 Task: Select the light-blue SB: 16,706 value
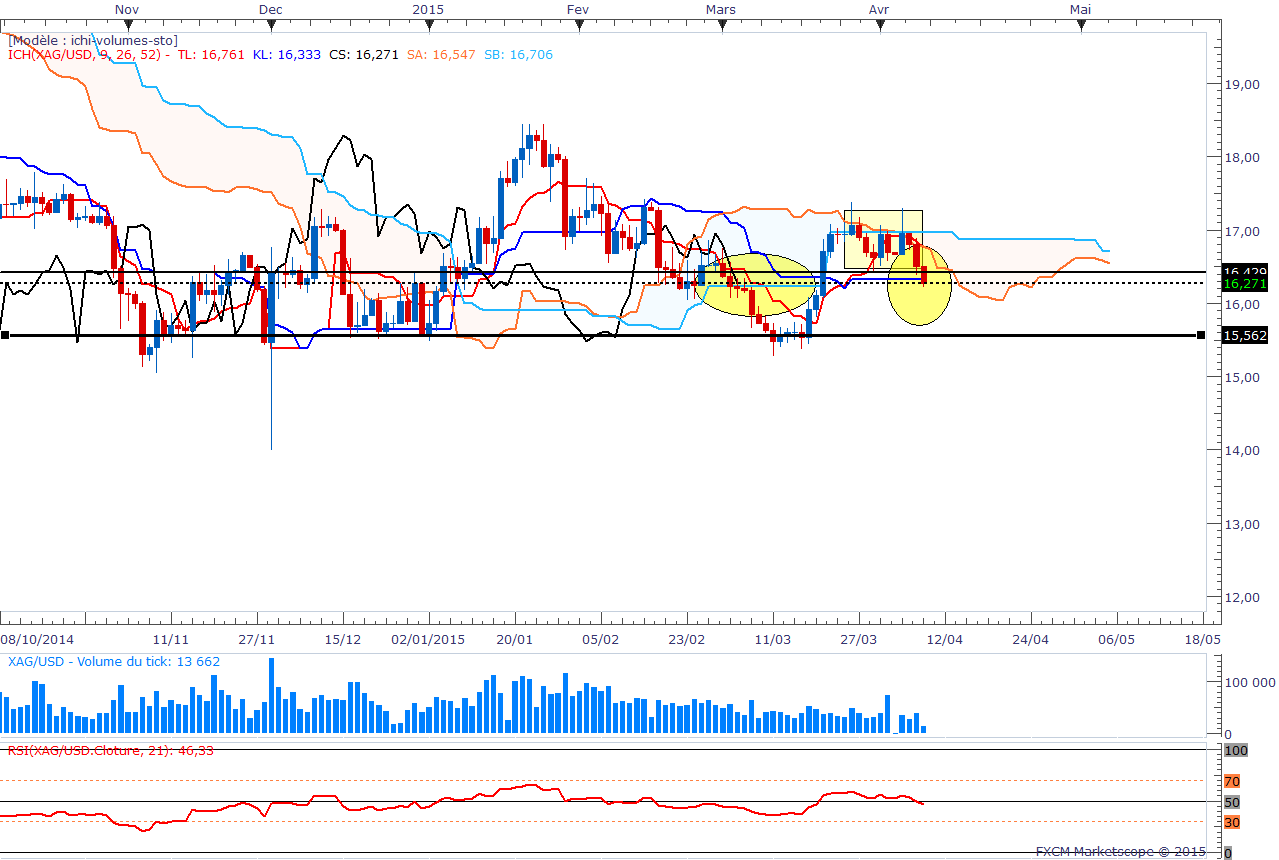[518, 55]
